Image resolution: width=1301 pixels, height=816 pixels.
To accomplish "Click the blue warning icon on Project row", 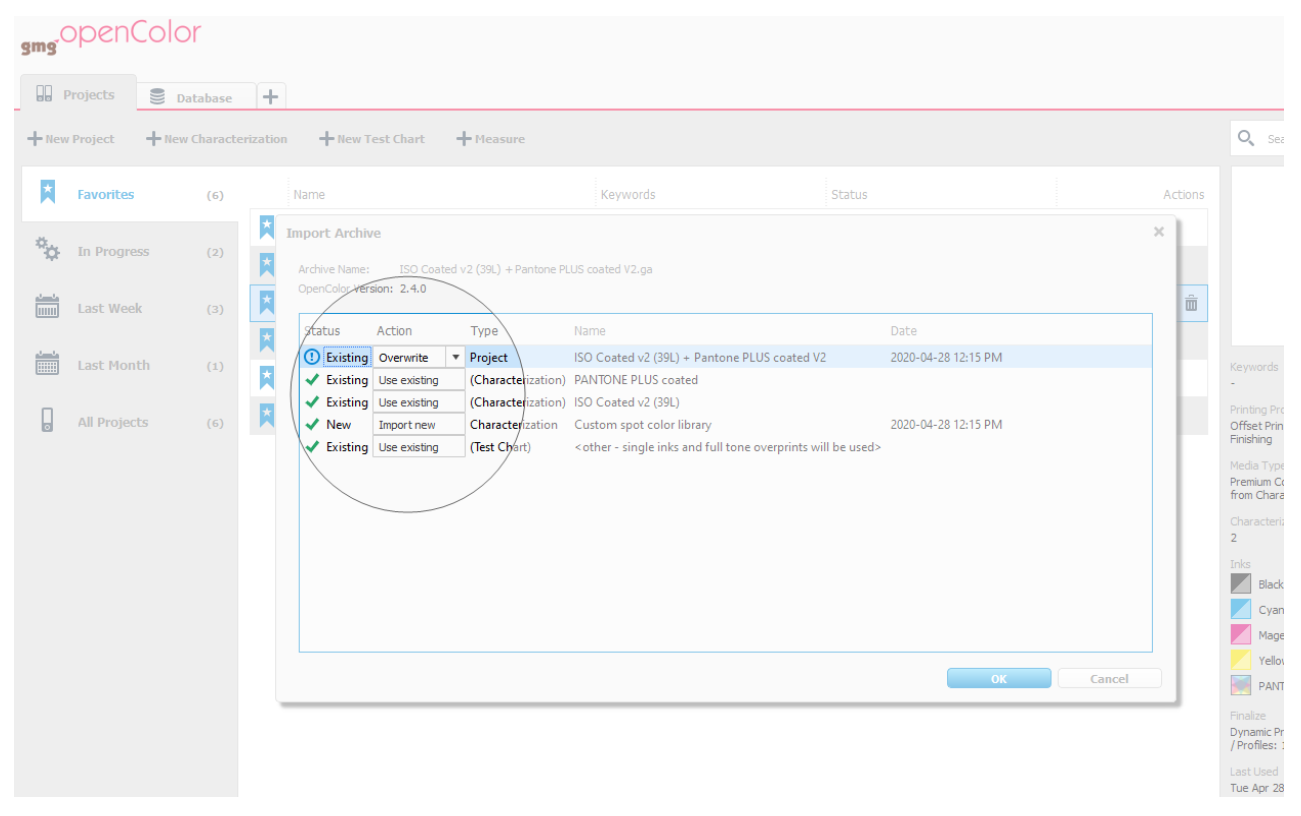I will tap(312, 357).
